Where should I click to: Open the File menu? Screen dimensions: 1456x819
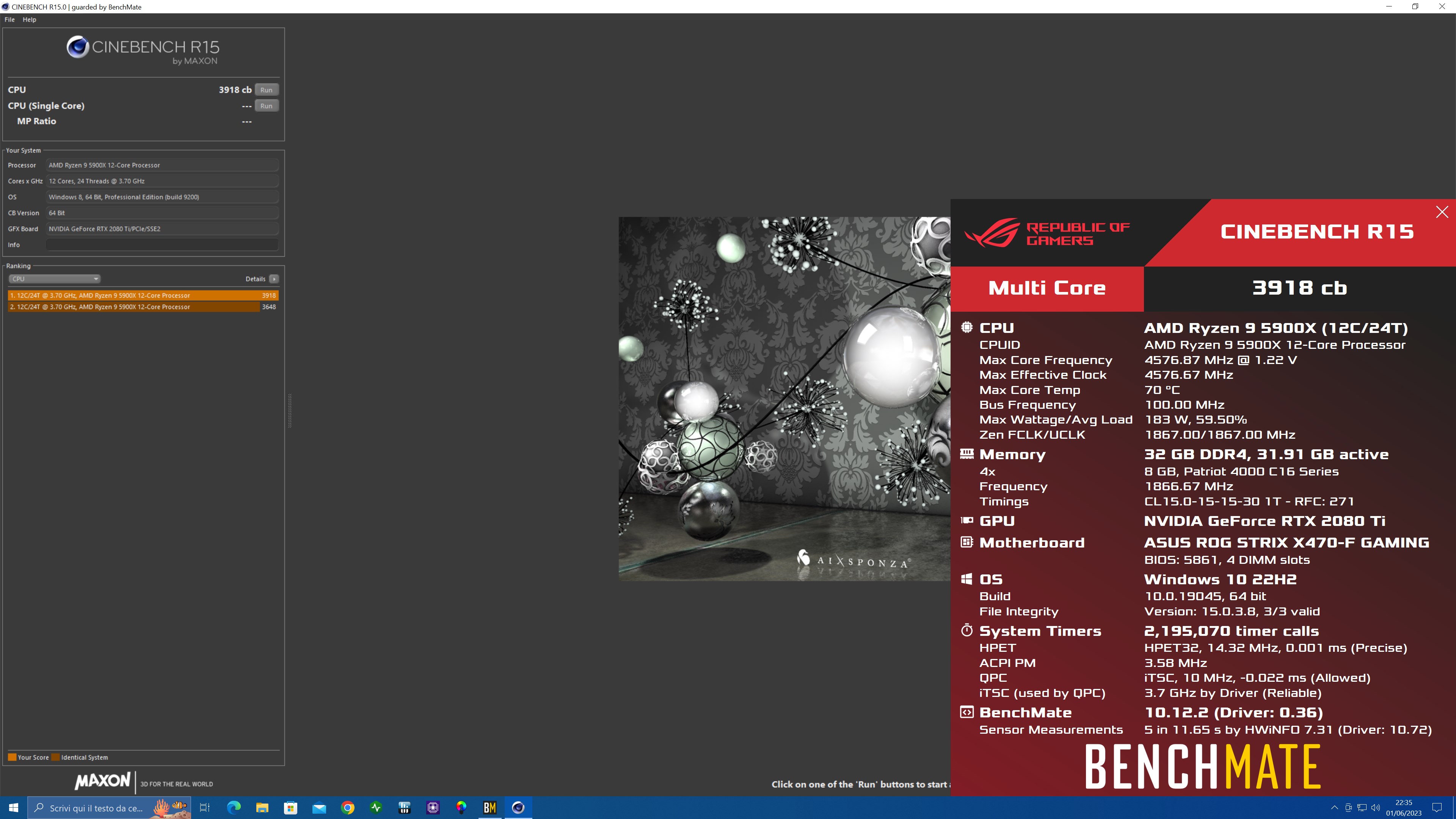point(9,19)
